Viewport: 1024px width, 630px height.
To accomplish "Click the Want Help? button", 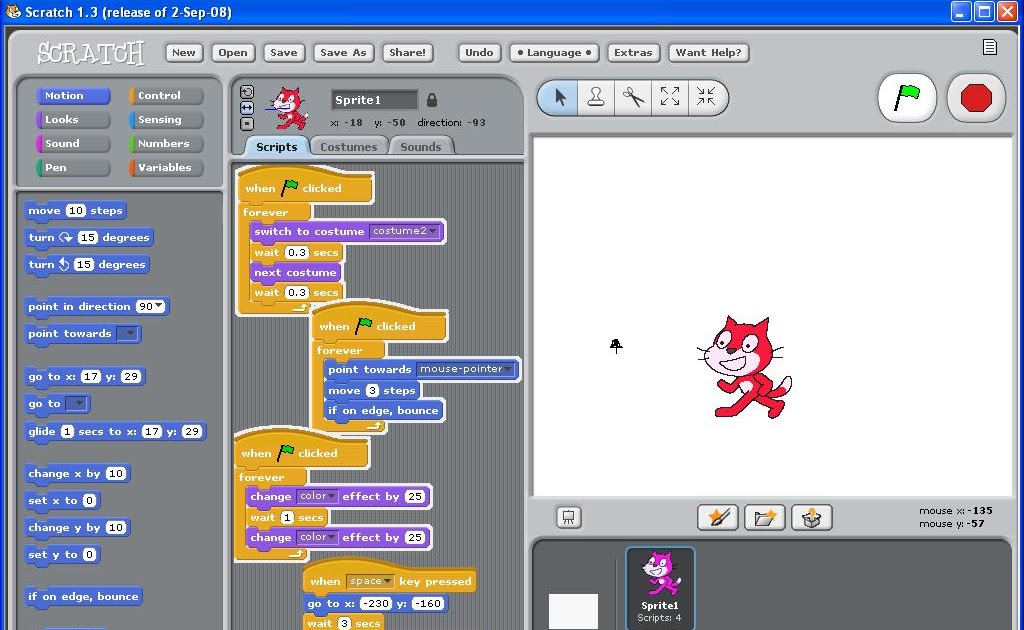I will (709, 52).
